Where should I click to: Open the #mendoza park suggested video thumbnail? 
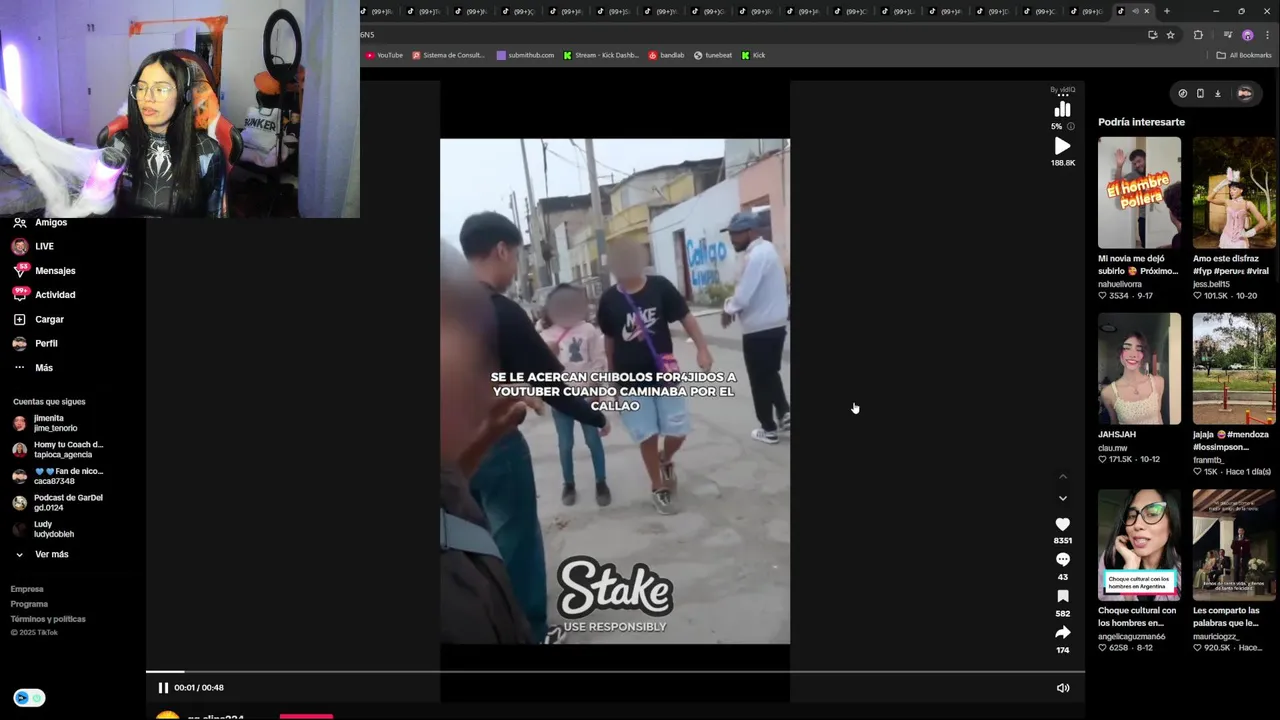point(1234,369)
